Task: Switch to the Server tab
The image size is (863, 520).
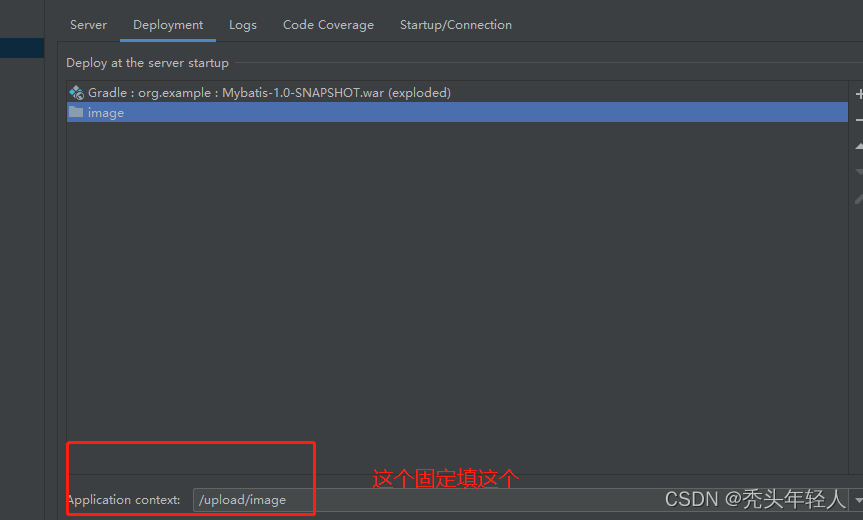Action: coord(88,25)
